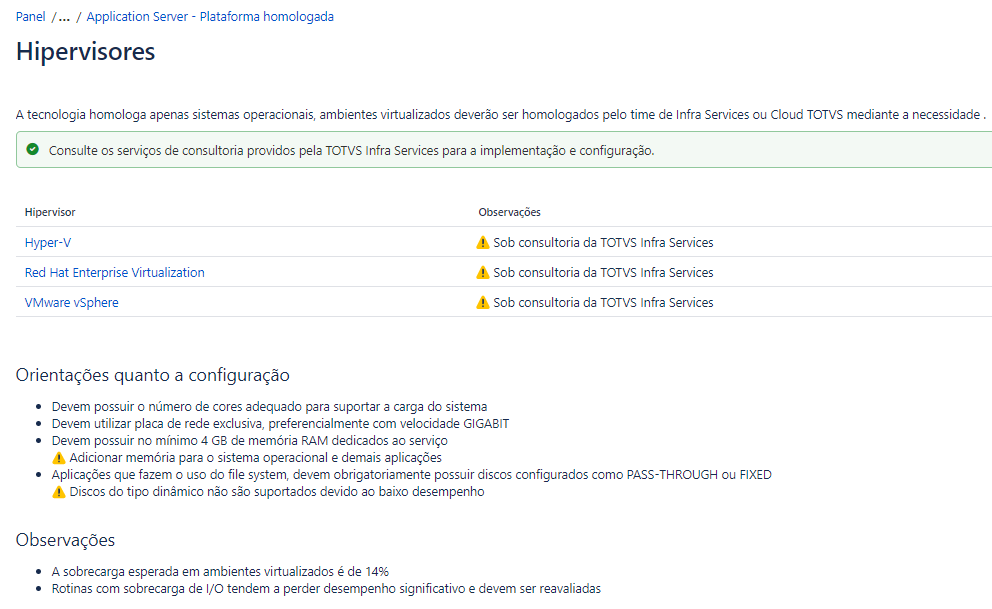Click the Hyper-V row 'Sob consultoria' text
This screenshot has width=992, height=609.
(603, 242)
